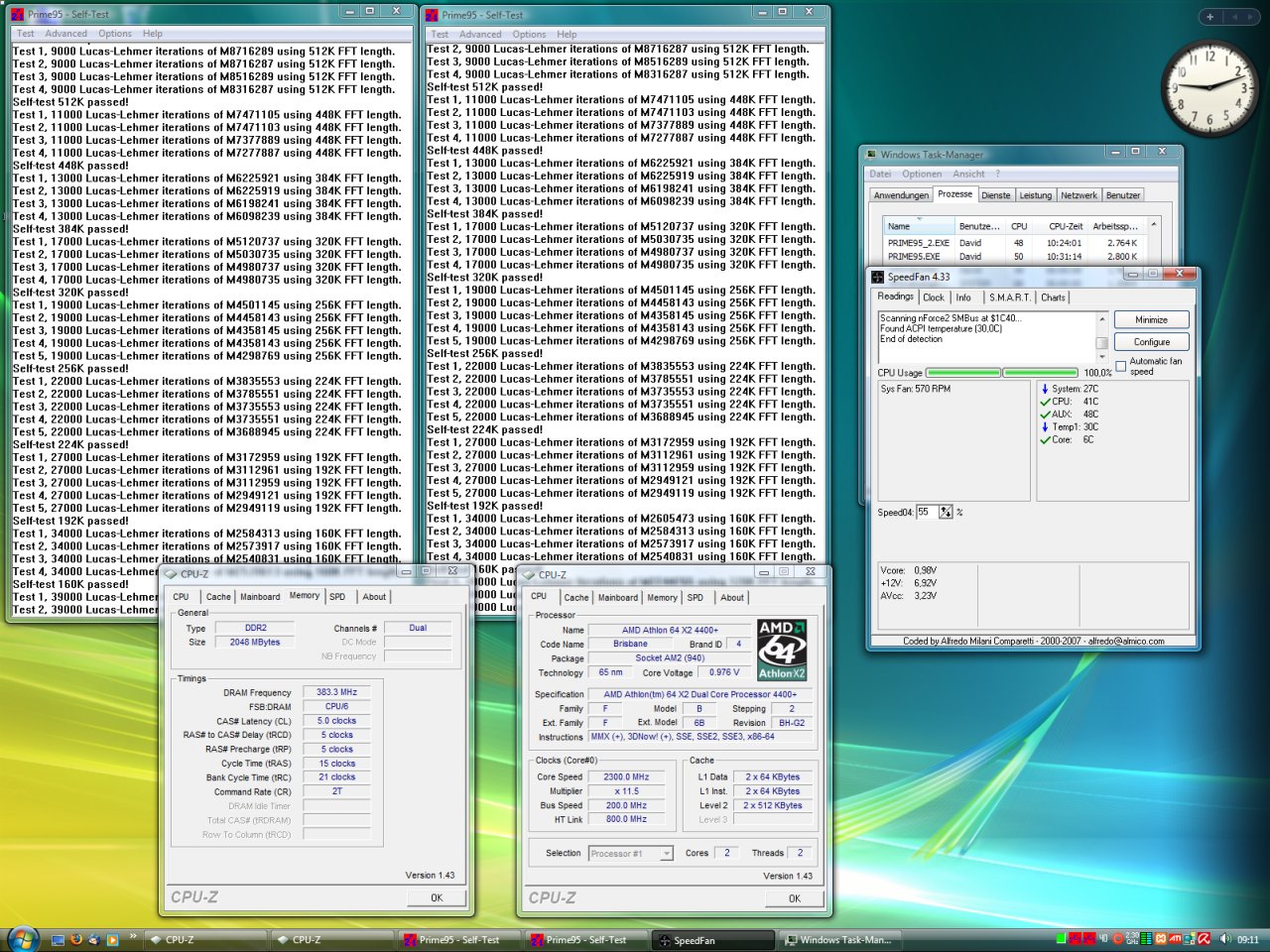Click Speed04 value field
The image size is (1270, 952).
click(928, 512)
